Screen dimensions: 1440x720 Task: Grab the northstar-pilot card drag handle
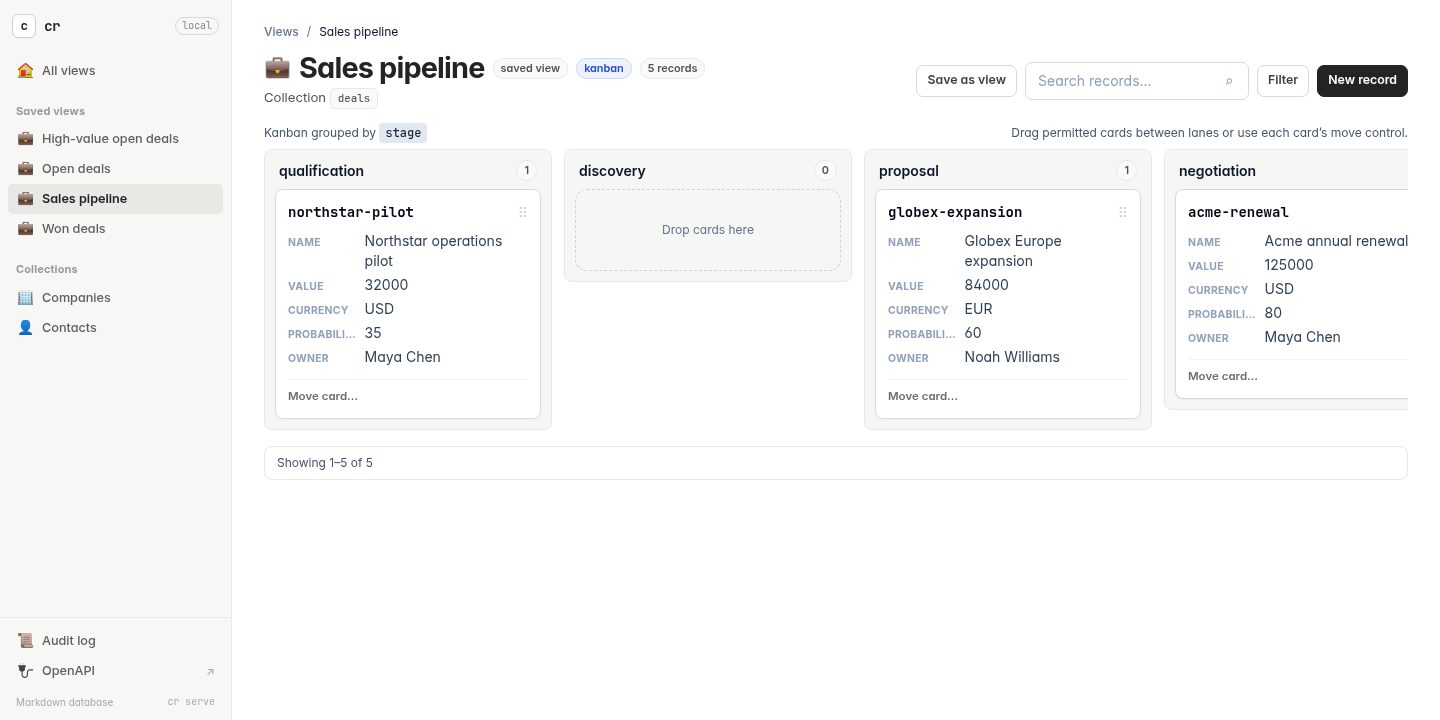tap(523, 212)
